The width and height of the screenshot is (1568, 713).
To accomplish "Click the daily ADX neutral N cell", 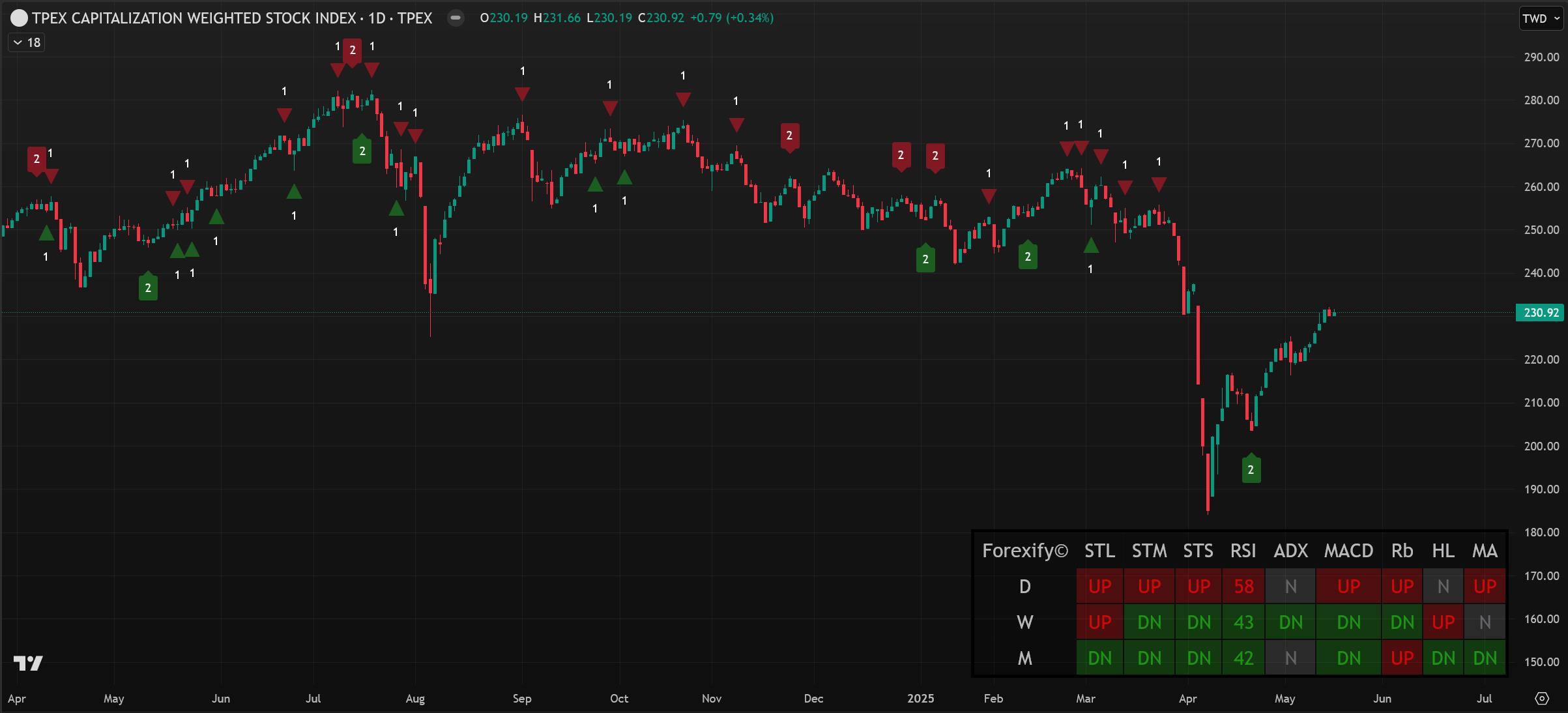I will 1290,587.
